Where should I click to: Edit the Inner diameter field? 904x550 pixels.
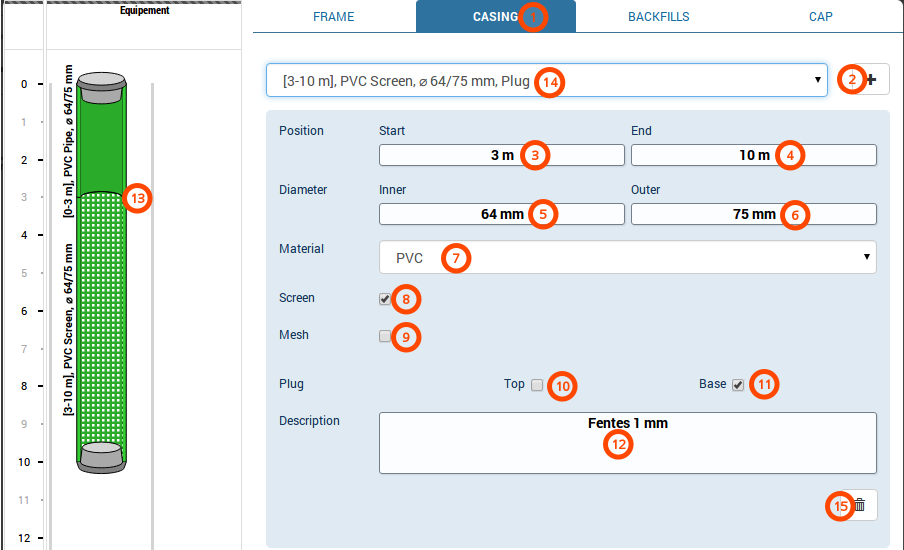tap(501, 214)
